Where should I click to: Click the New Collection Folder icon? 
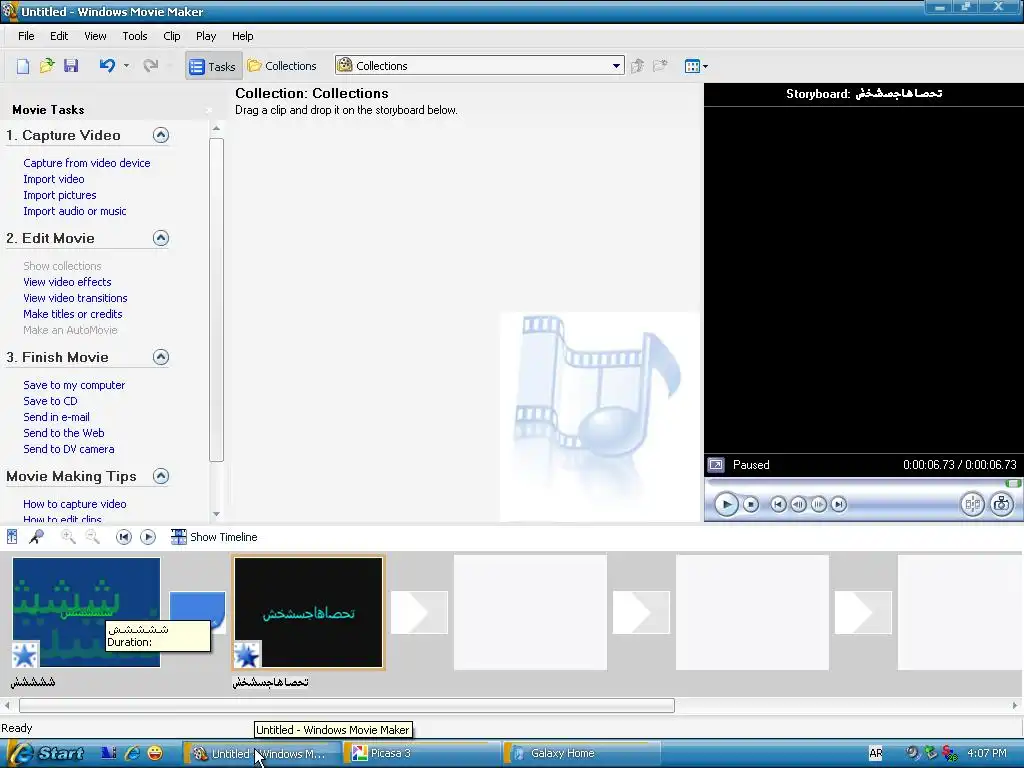[660, 66]
